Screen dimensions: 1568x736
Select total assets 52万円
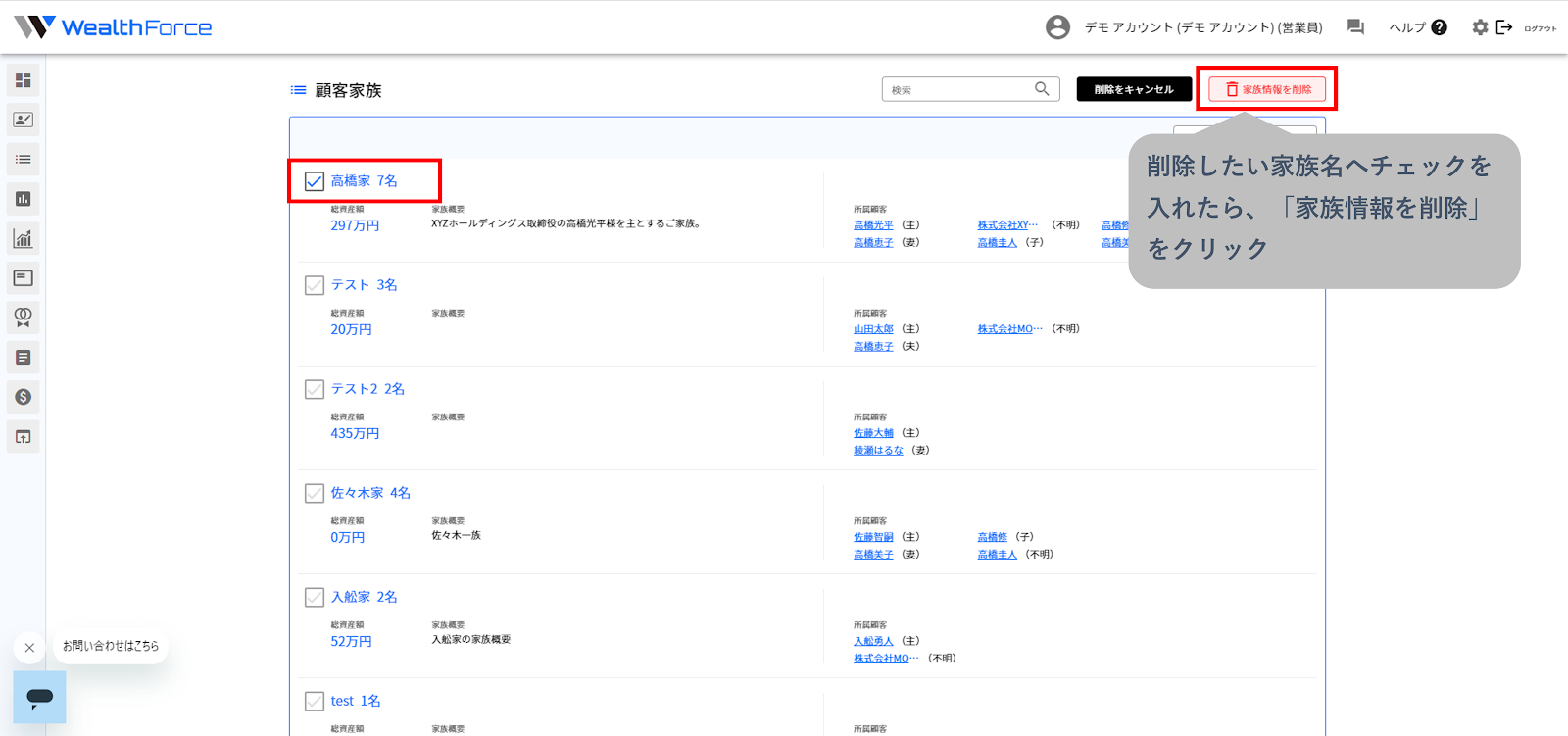click(x=351, y=641)
